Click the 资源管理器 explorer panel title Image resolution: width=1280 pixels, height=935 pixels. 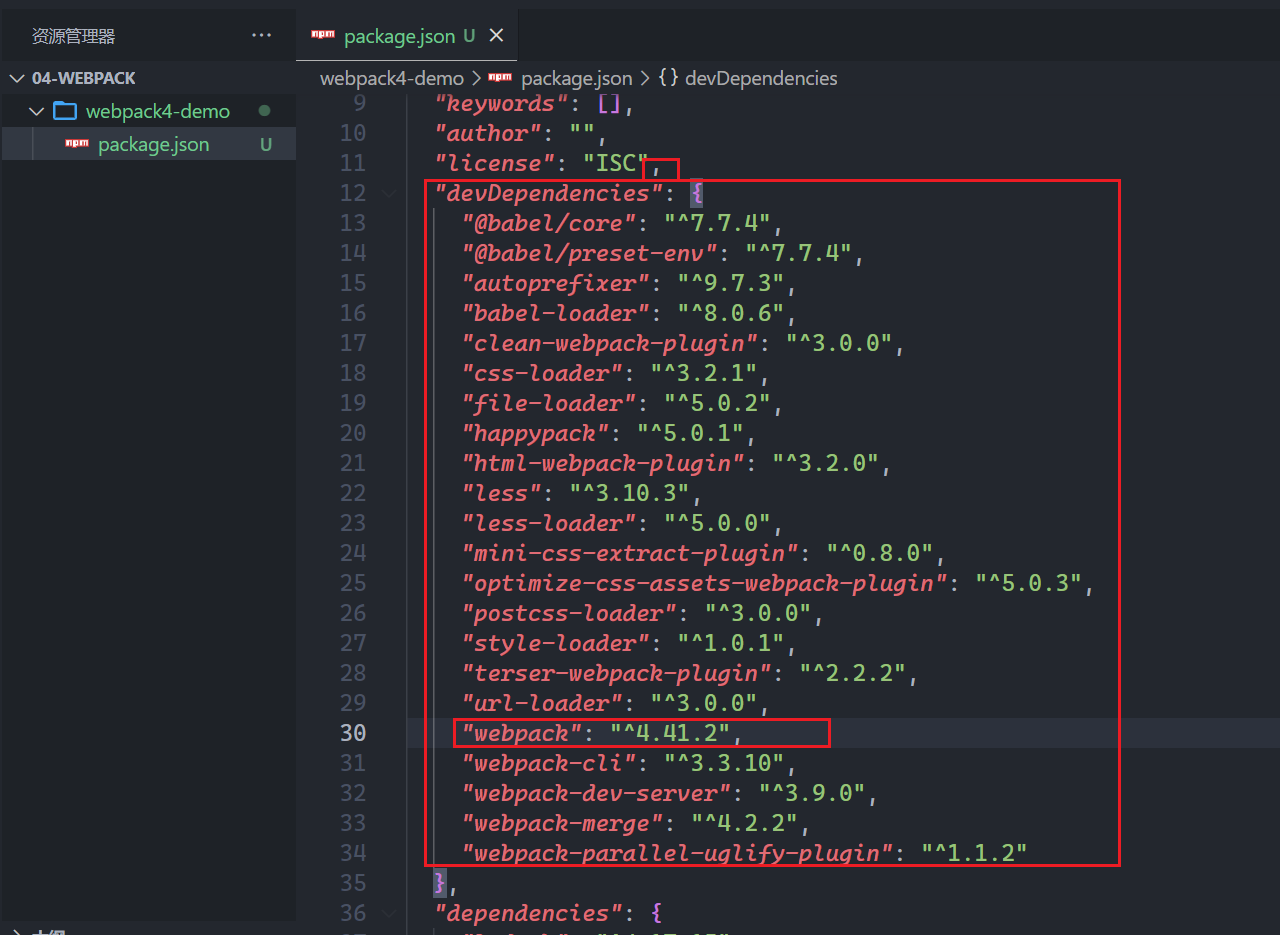[73, 36]
